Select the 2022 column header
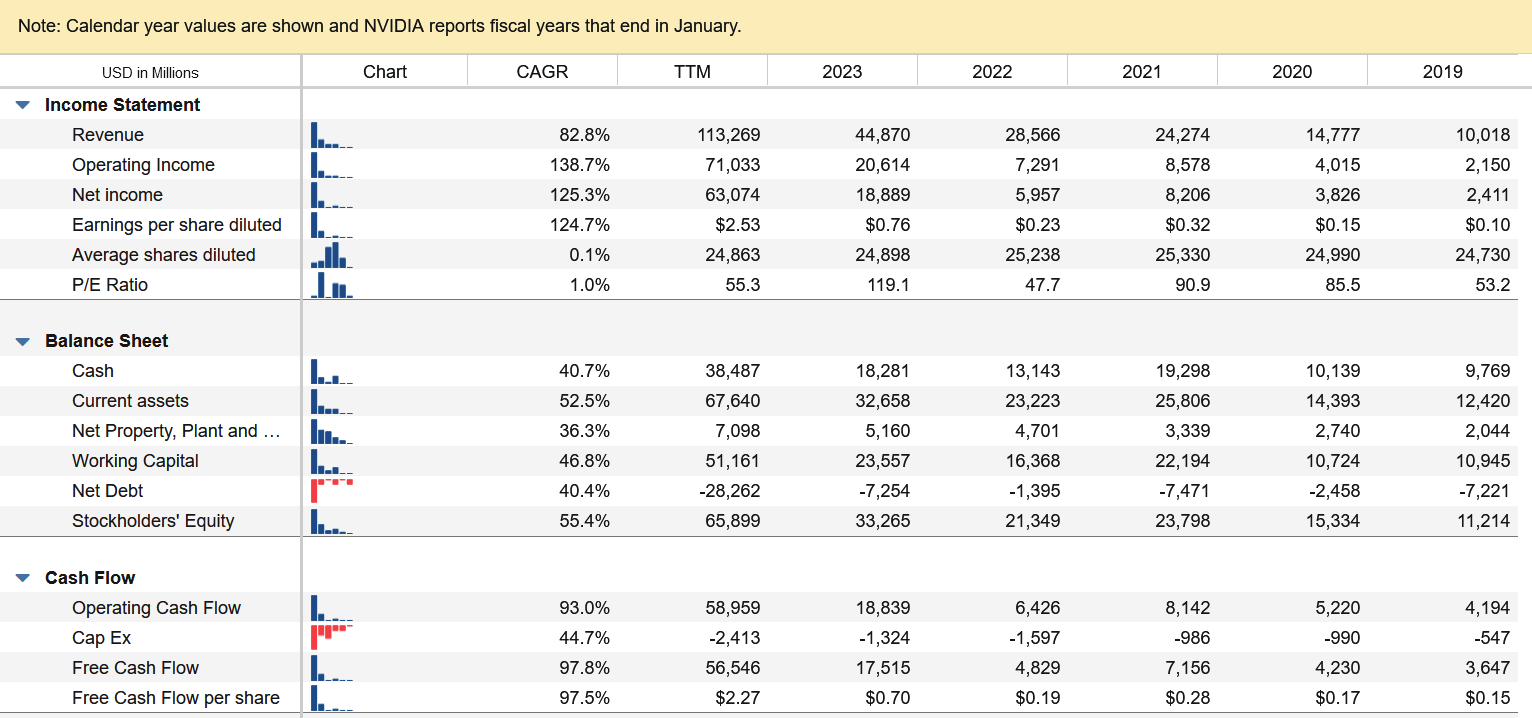The width and height of the screenshot is (1532, 718). click(x=992, y=72)
